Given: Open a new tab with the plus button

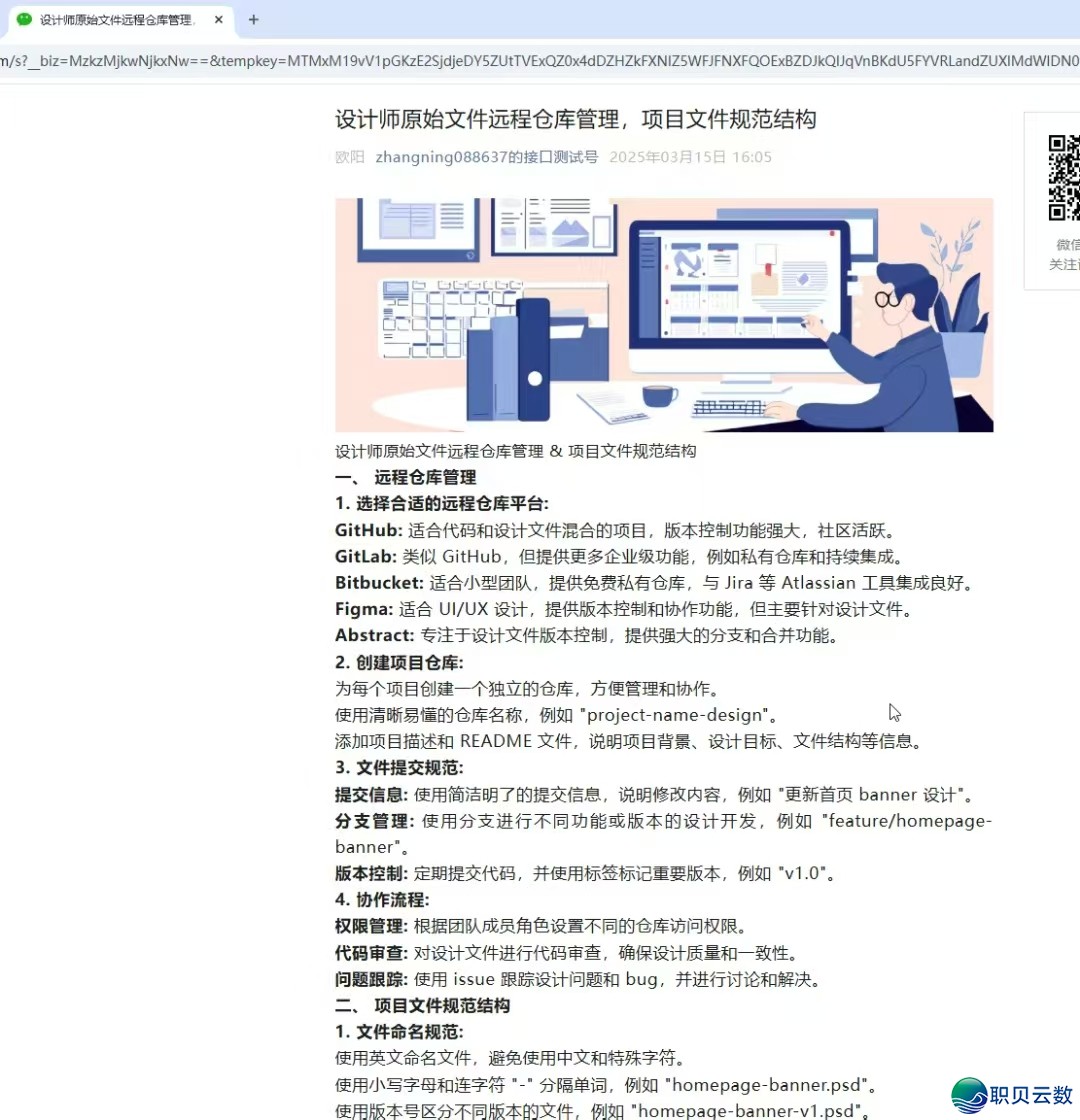Looking at the screenshot, I should pos(253,20).
